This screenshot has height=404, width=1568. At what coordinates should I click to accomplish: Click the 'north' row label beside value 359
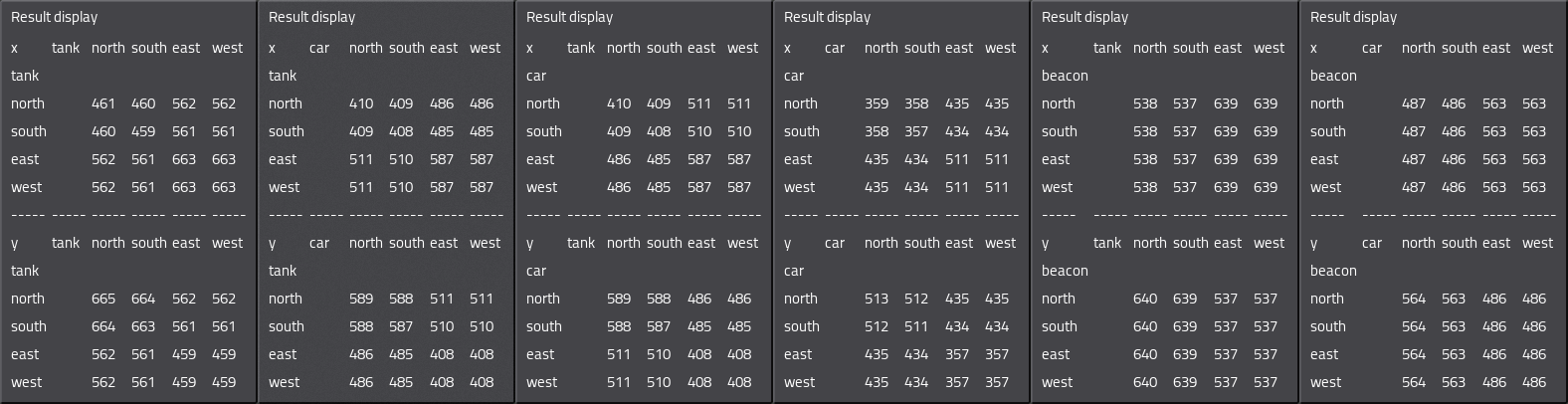coord(801,103)
